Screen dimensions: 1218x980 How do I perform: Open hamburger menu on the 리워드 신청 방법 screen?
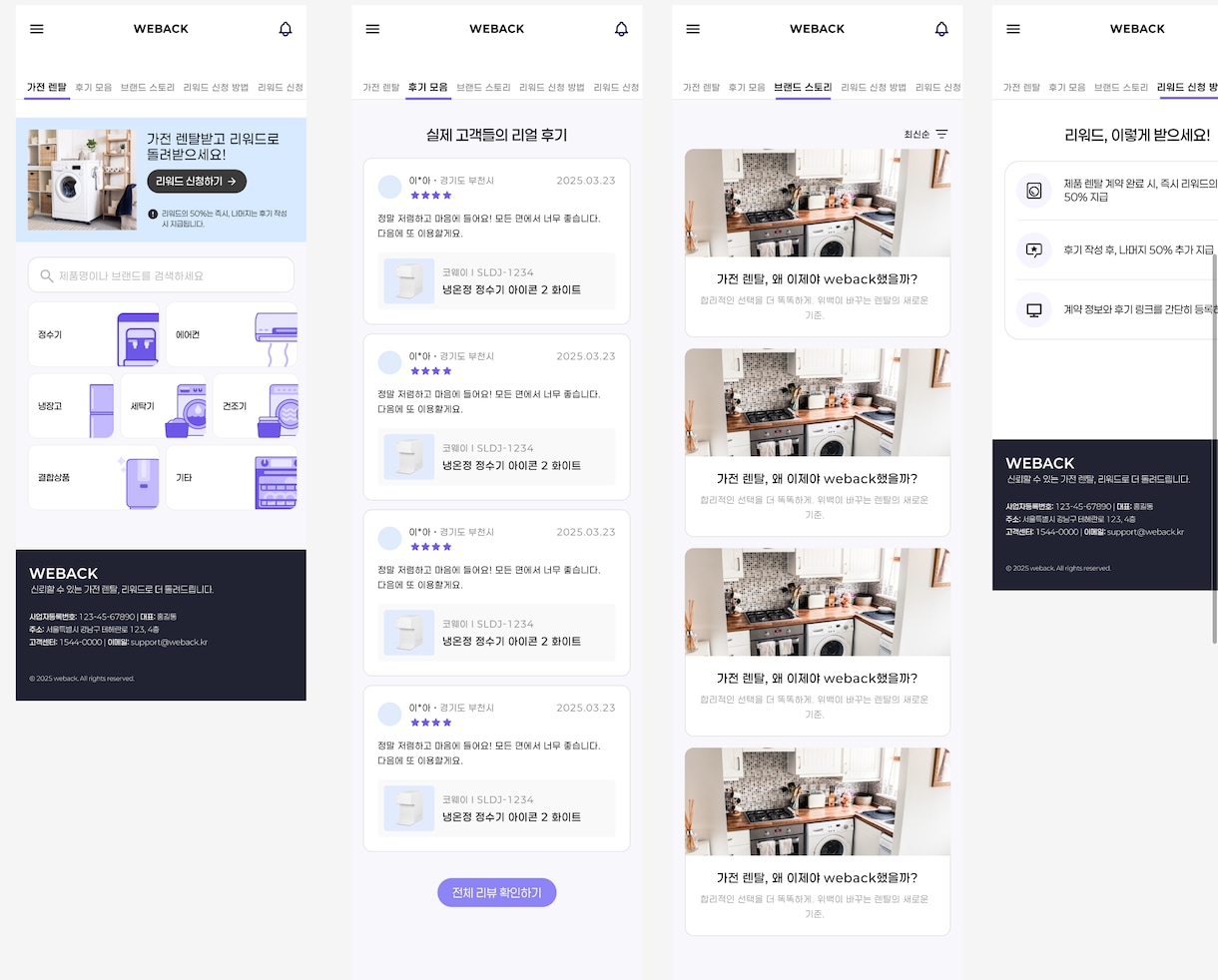point(1013,29)
